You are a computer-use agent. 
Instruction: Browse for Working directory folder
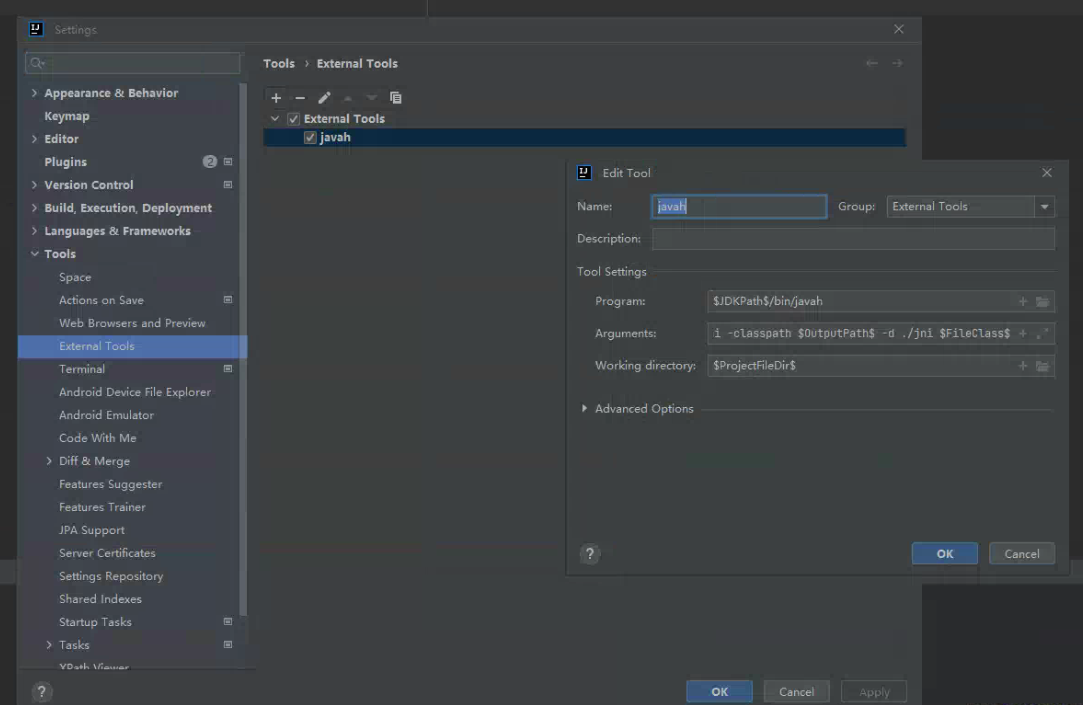coord(1042,366)
